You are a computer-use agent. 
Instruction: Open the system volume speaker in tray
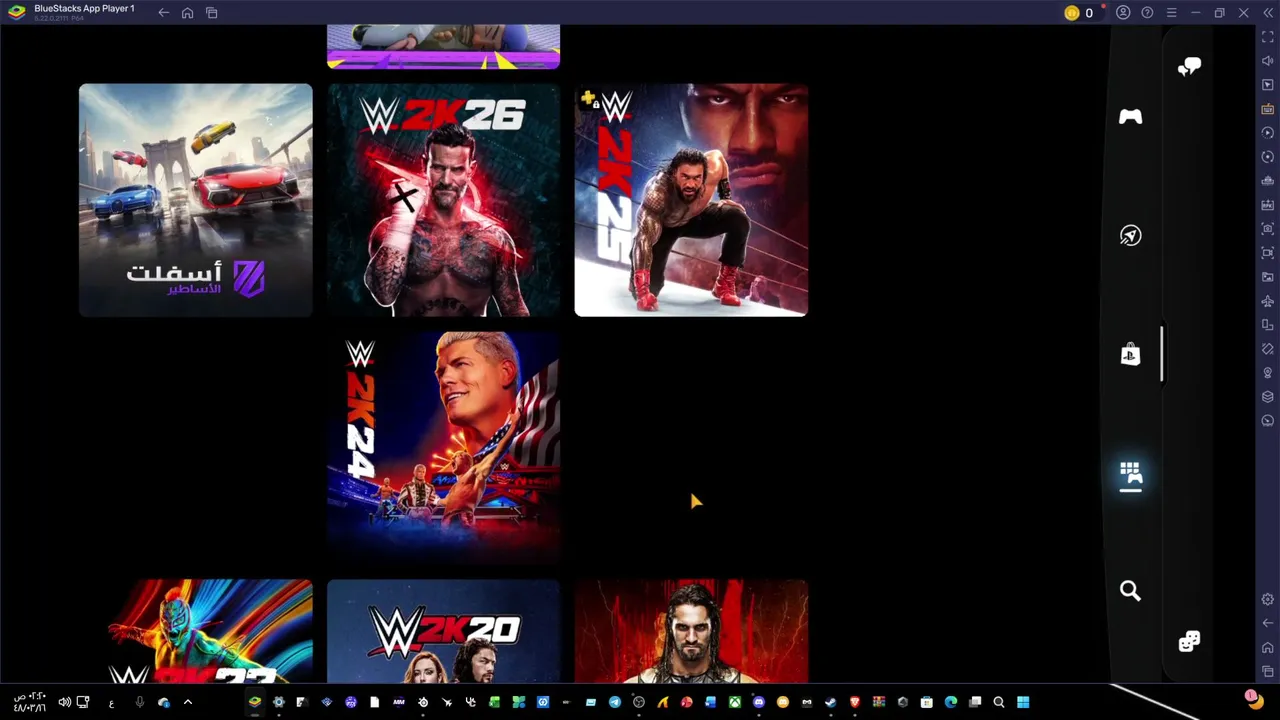(x=64, y=702)
